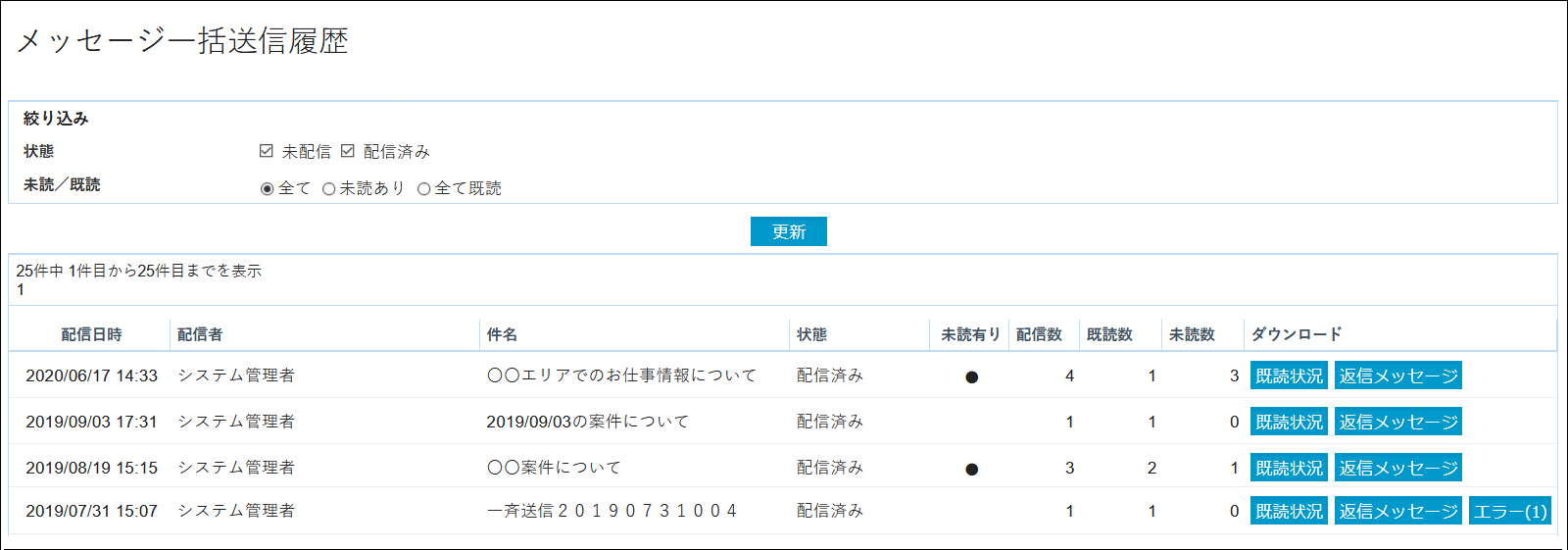The image size is (1568, 550).
Task: Click the date 2020/06/17 14:33
Action: click(x=91, y=375)
